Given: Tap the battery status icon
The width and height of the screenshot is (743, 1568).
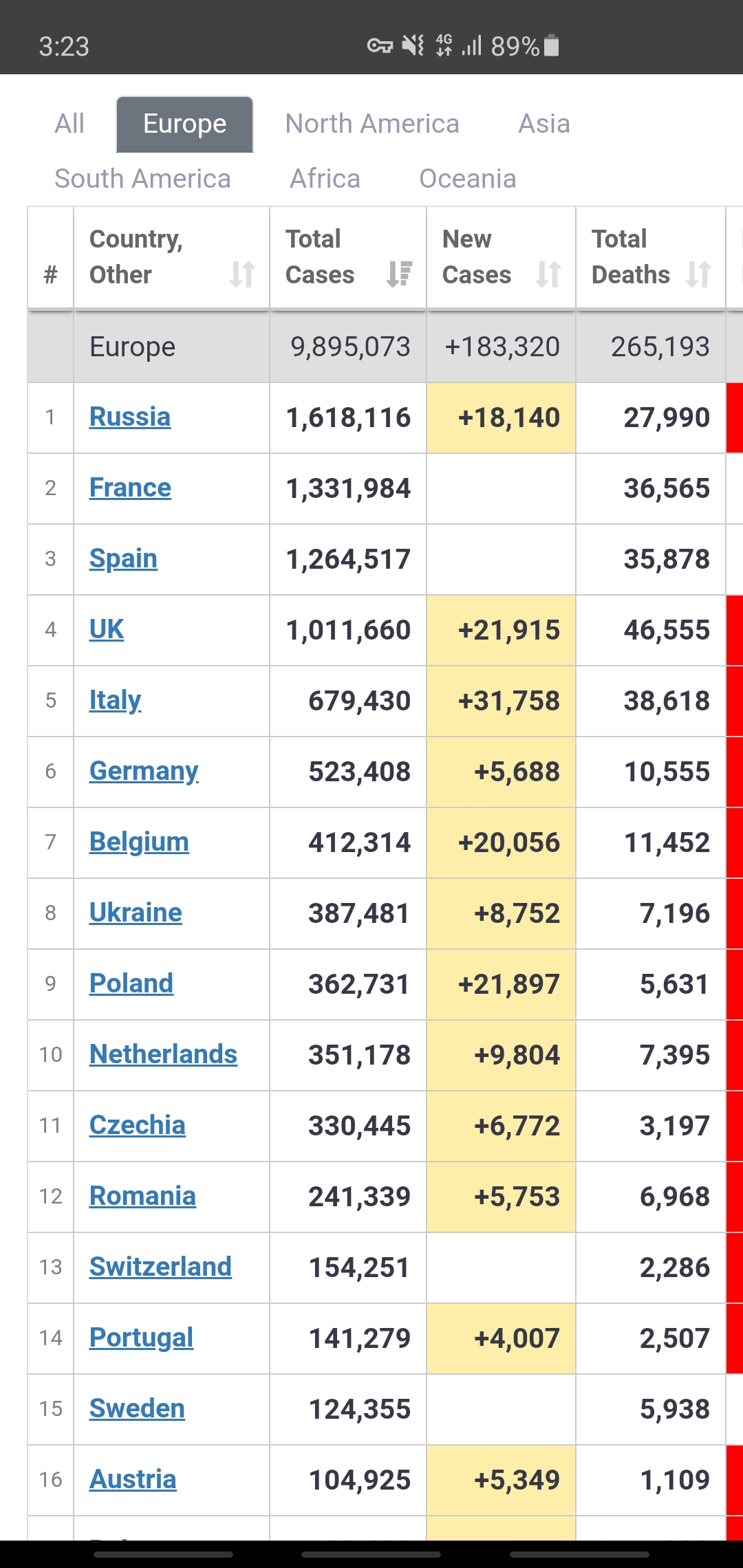Looking at the screenshot, I should point(551,46).
